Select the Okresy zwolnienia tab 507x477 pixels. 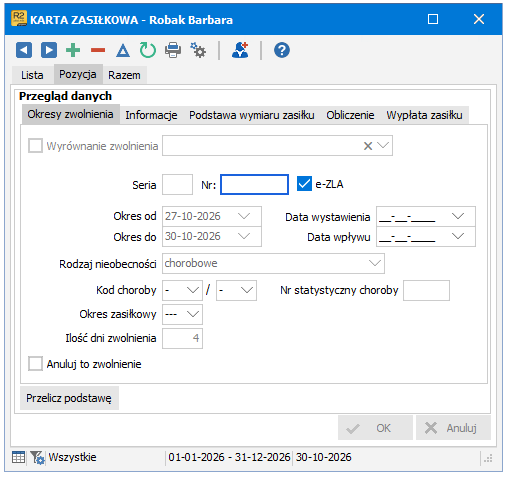(70, 114)
